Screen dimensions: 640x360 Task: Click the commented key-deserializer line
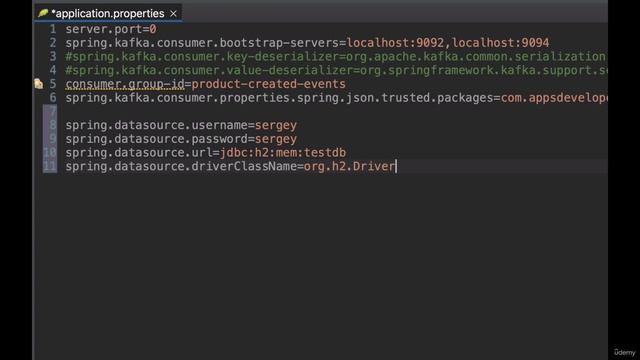336,57
